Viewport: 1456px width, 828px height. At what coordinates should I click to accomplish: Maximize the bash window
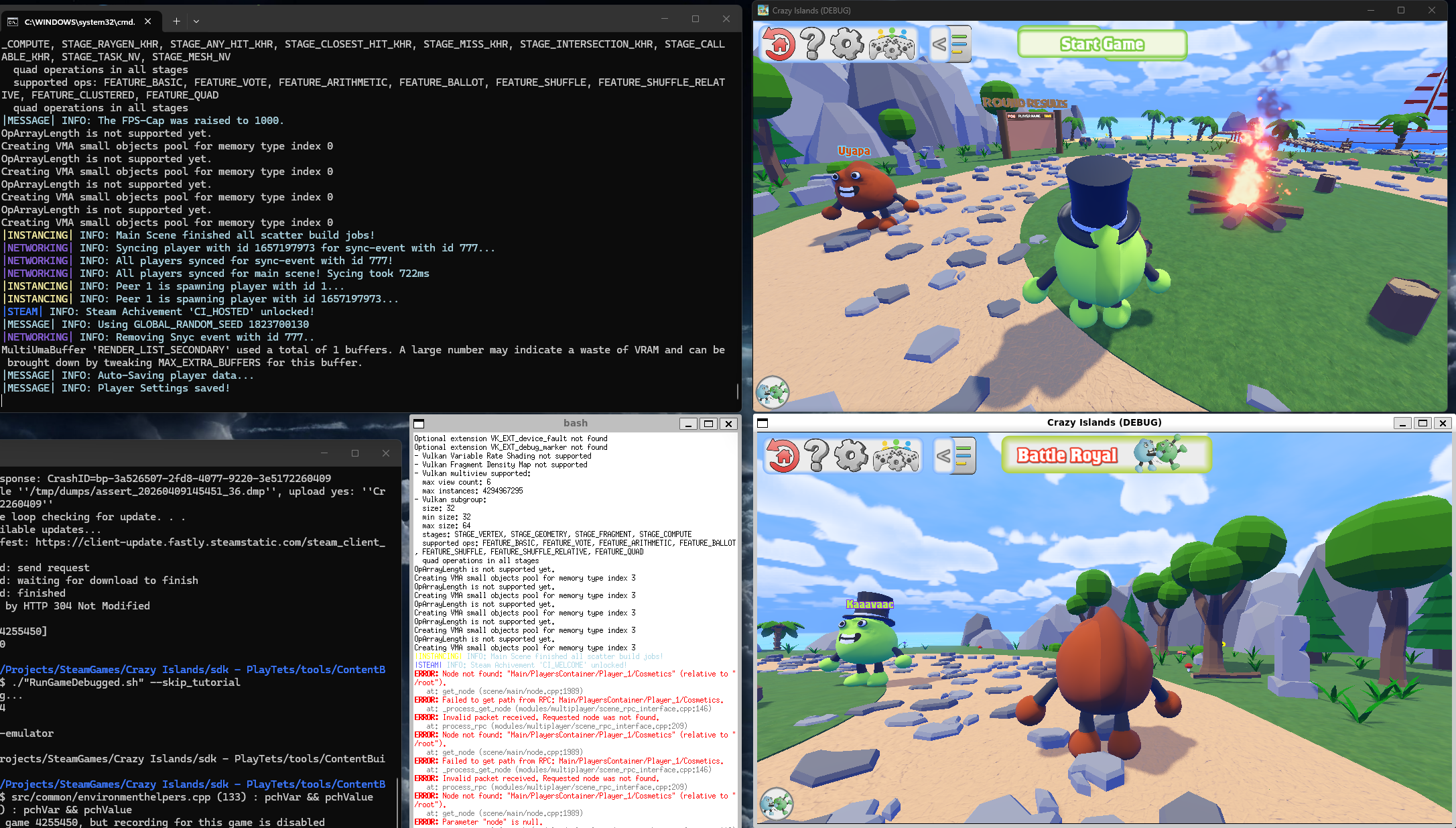tap(708, 424)
